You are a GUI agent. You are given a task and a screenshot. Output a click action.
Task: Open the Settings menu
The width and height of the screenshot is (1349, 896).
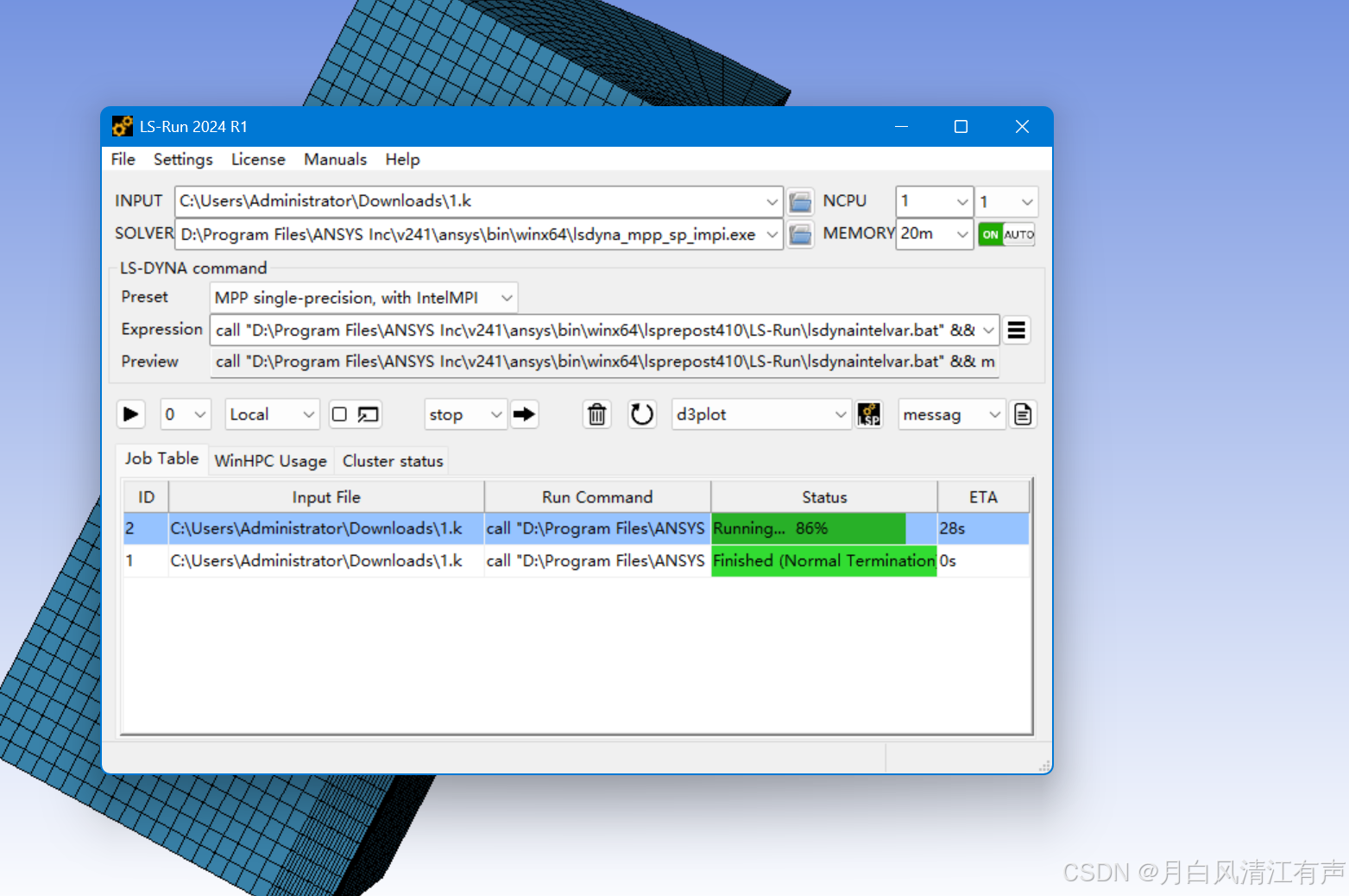tap(183, 160)
